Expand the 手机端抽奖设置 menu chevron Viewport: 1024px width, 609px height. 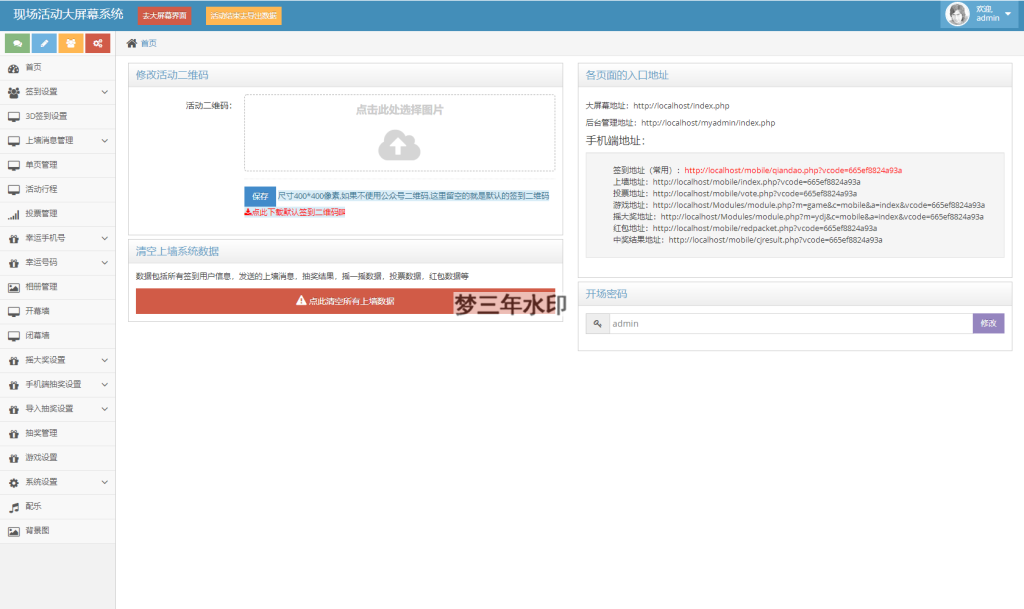104,384
